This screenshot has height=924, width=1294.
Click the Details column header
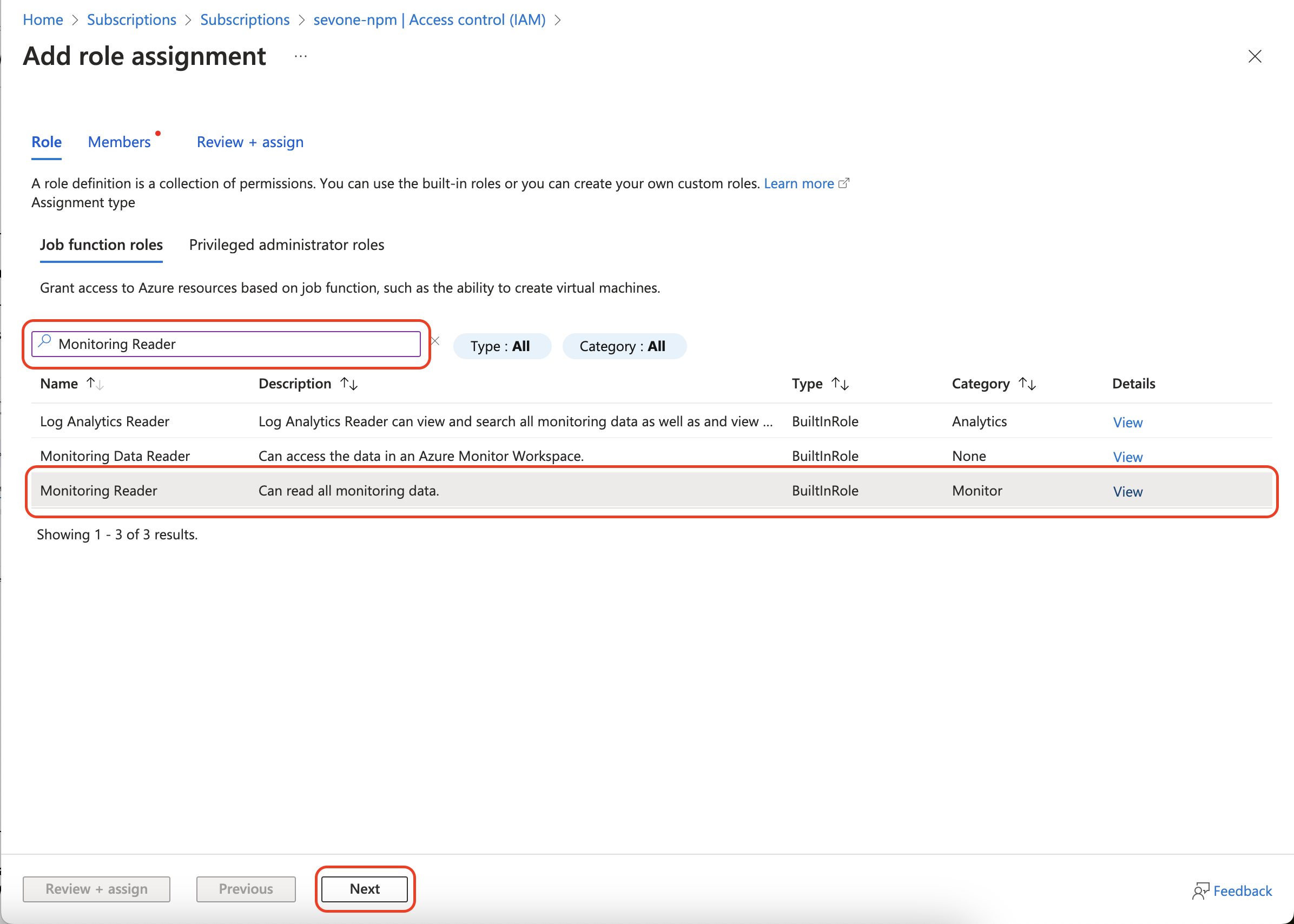coord(1133,384)
